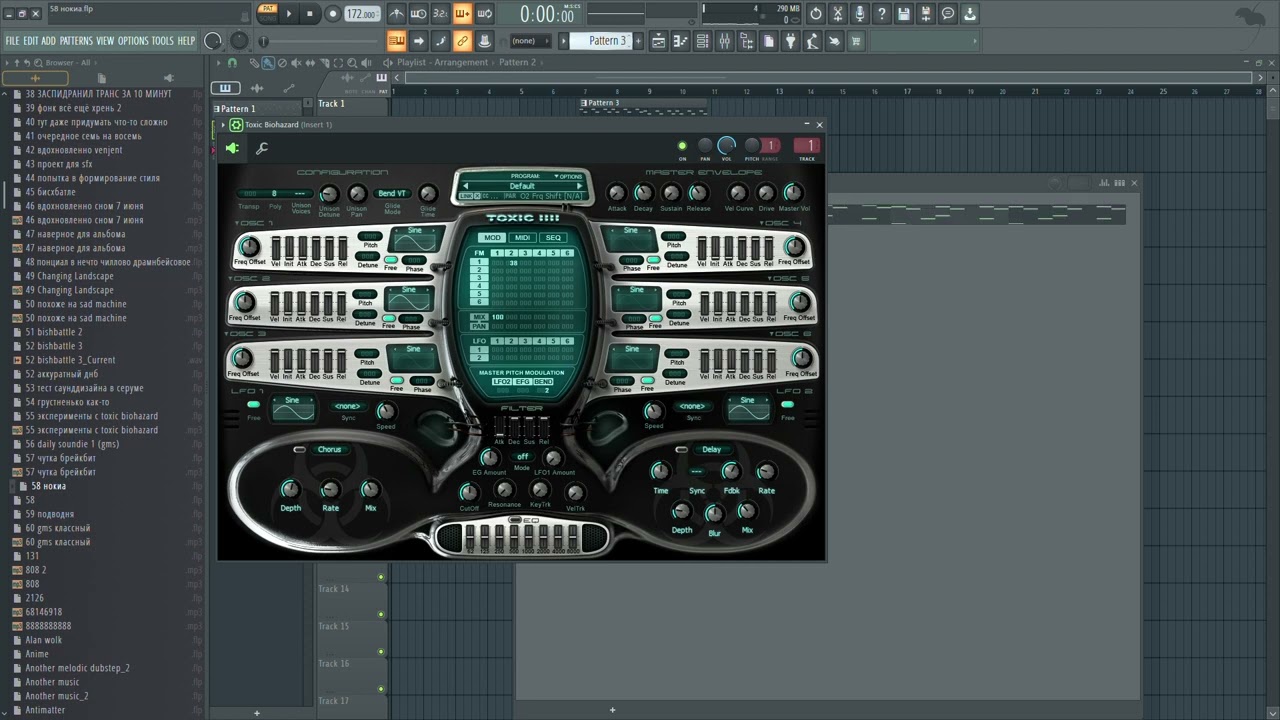The width and height of the screenshot is (1280, 720).
Task: Click the tempo display showing 172.000
Action: click(361, 14)
